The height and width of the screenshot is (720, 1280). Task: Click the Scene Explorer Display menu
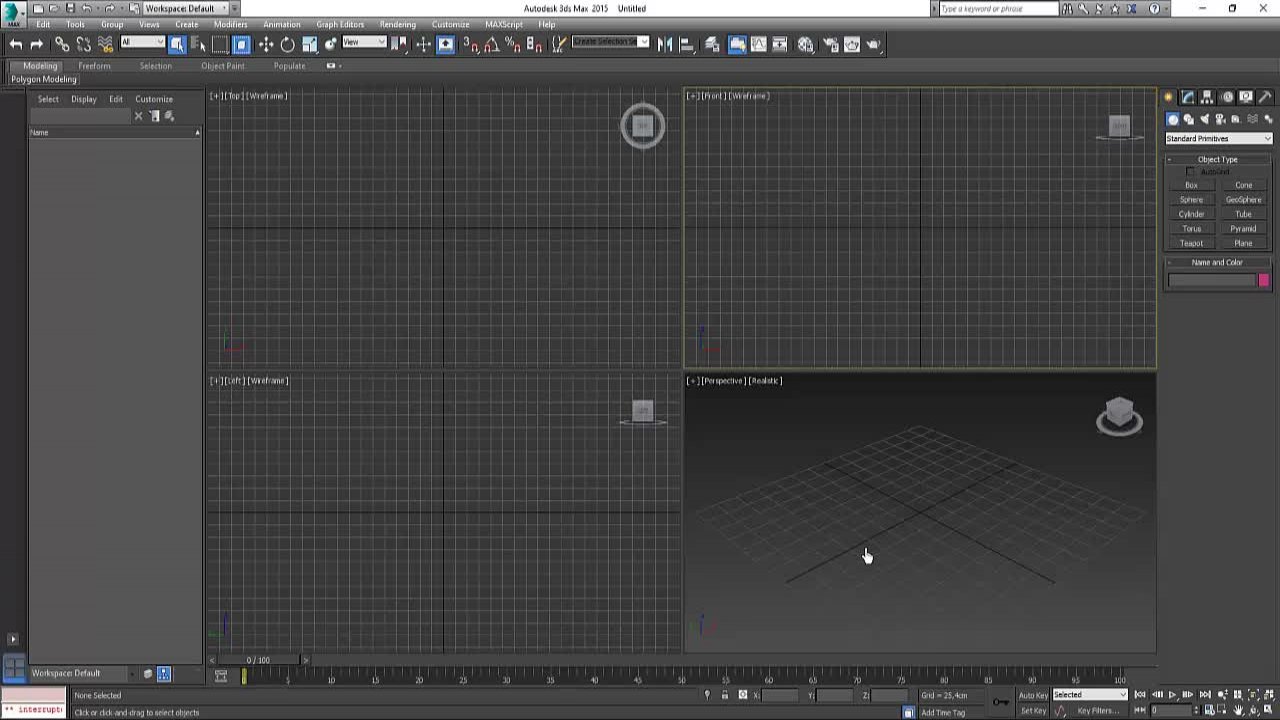(x=84, y=99)
